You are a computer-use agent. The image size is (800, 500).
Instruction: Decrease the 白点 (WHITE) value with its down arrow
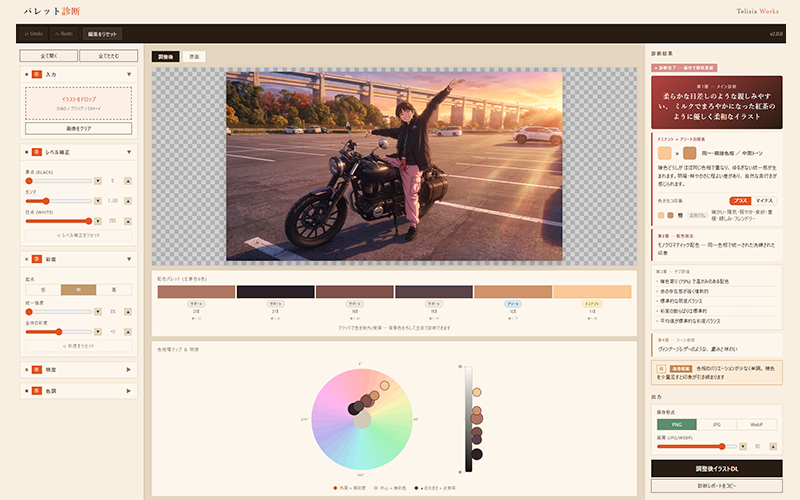(97, 221)
